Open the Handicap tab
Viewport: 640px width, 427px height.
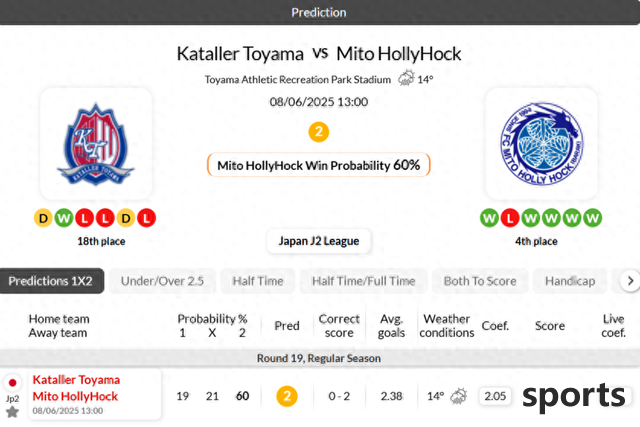tap(570, 281)
